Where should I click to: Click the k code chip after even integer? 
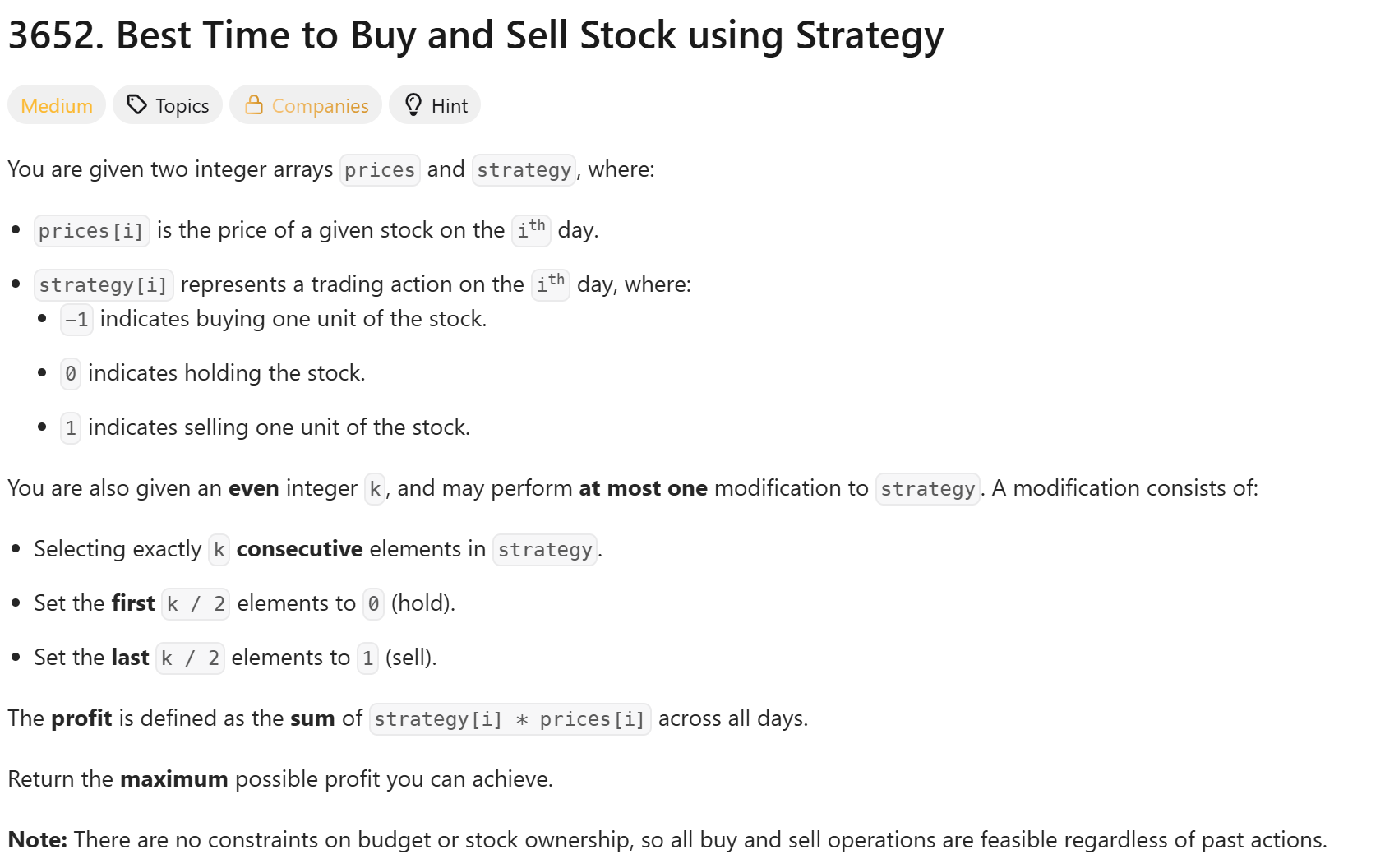[375, 489]
